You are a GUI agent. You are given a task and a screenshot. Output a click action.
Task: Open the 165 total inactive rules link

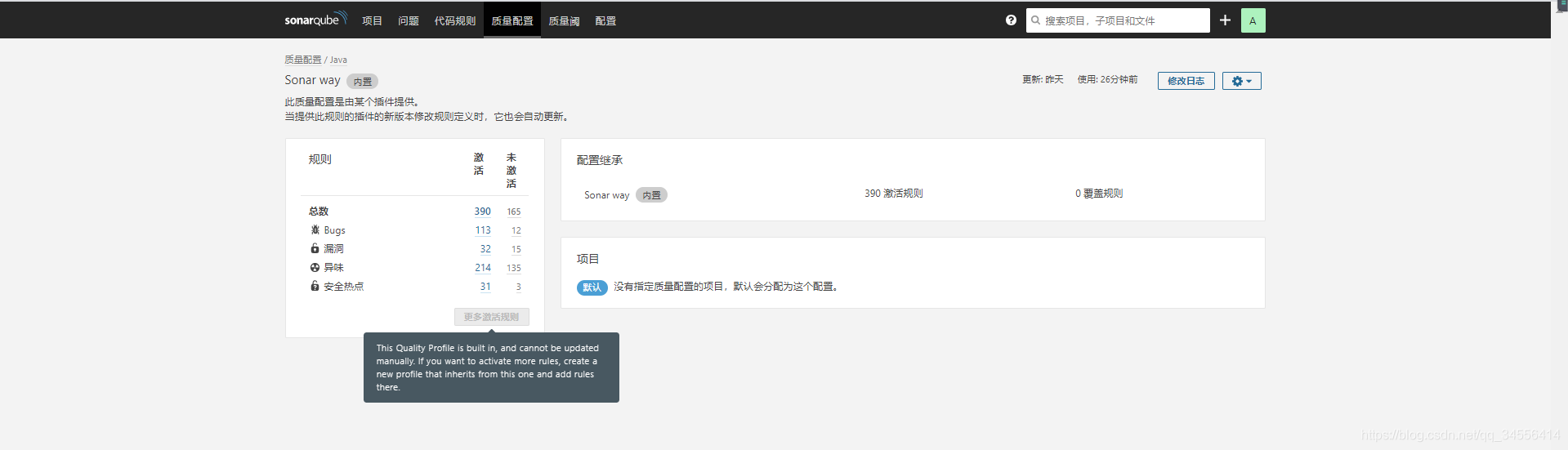click(513, 212)
